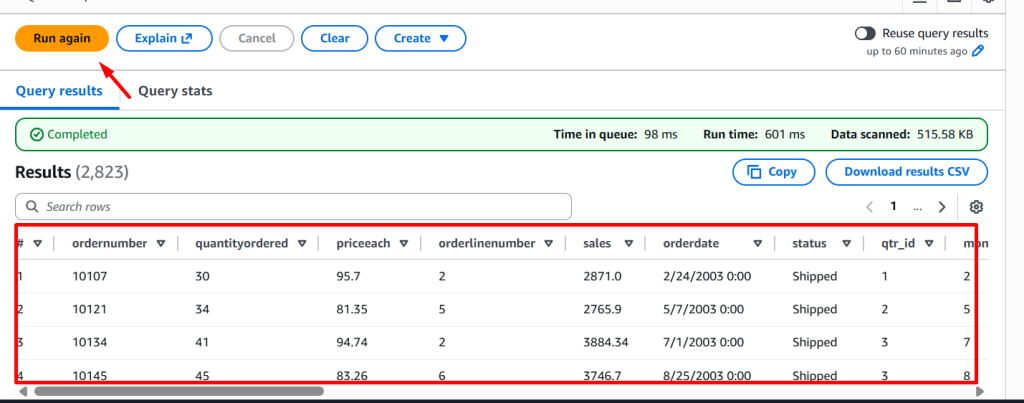Sort by status column arrow
Screen dimensions: 1024x403
point(847,243)
